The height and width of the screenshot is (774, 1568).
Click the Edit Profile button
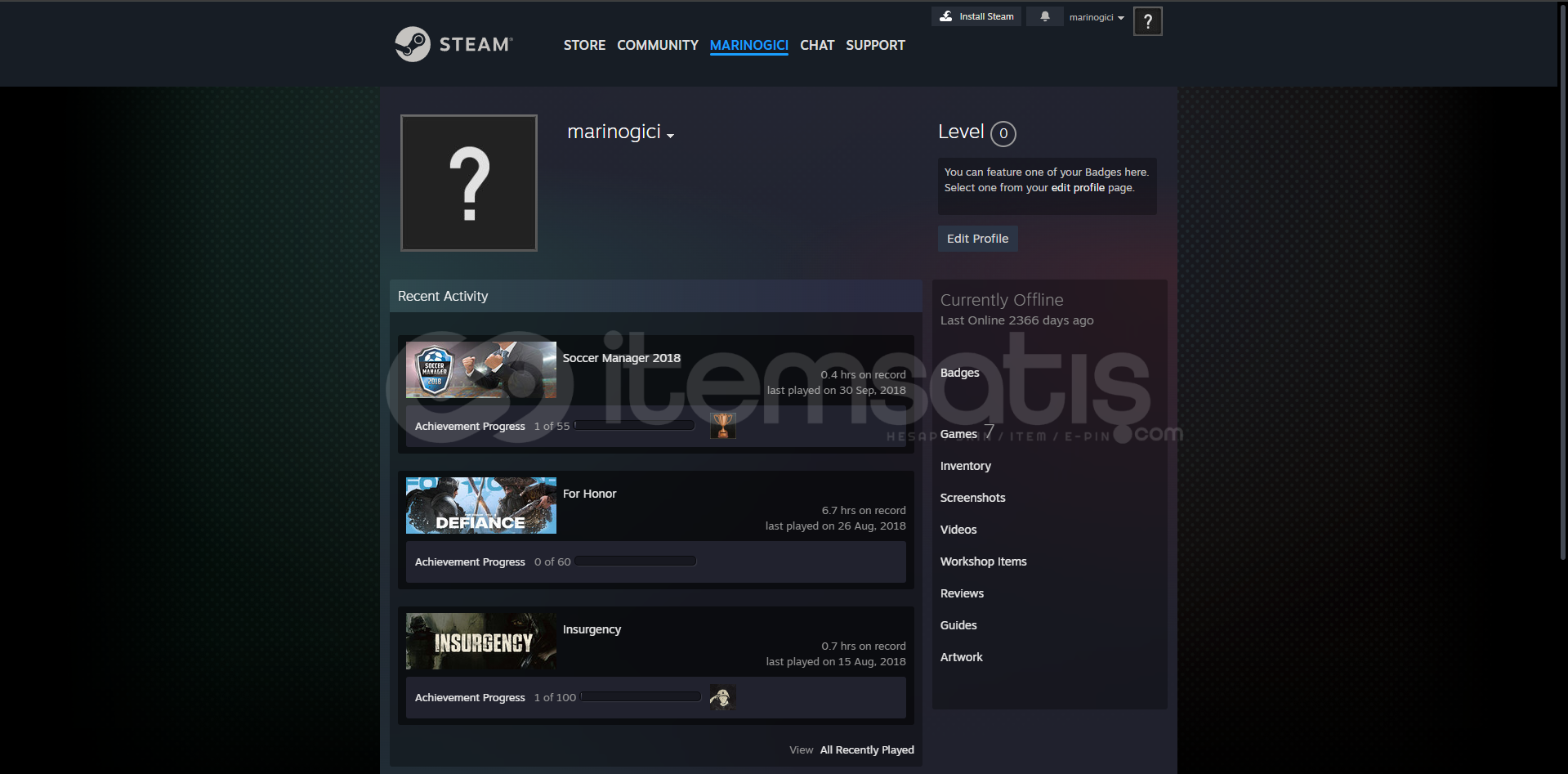(977, 239)
